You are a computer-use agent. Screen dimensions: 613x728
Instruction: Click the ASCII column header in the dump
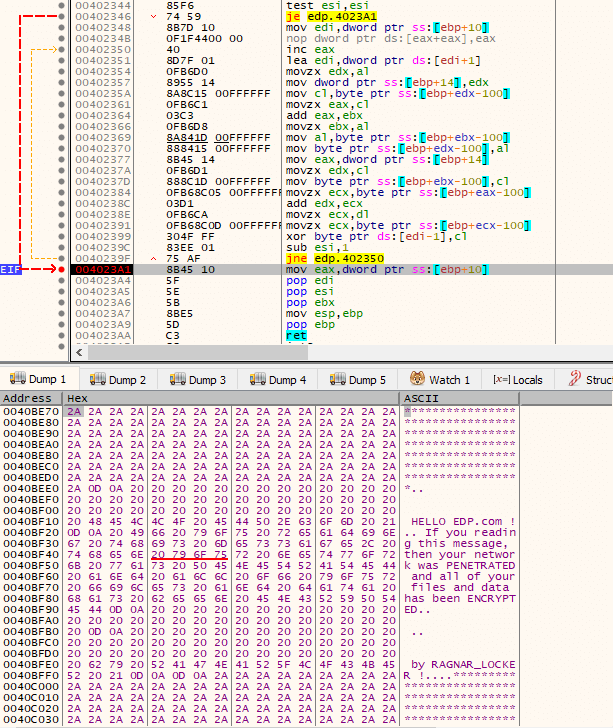[459, 398]
